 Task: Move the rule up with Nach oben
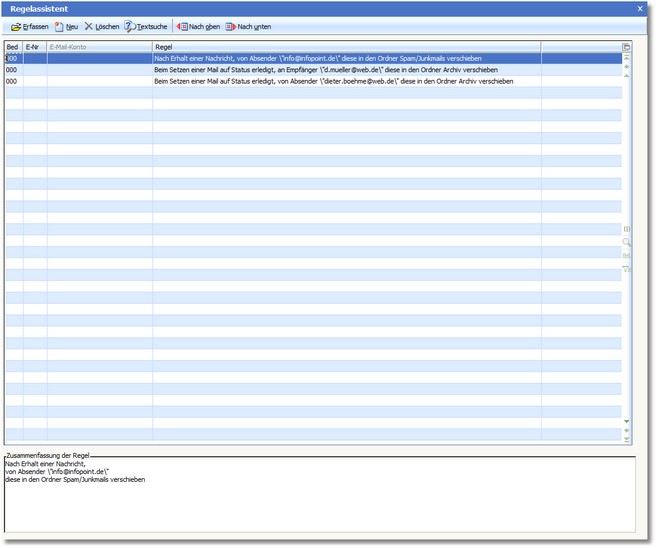[x=198, y=27]
